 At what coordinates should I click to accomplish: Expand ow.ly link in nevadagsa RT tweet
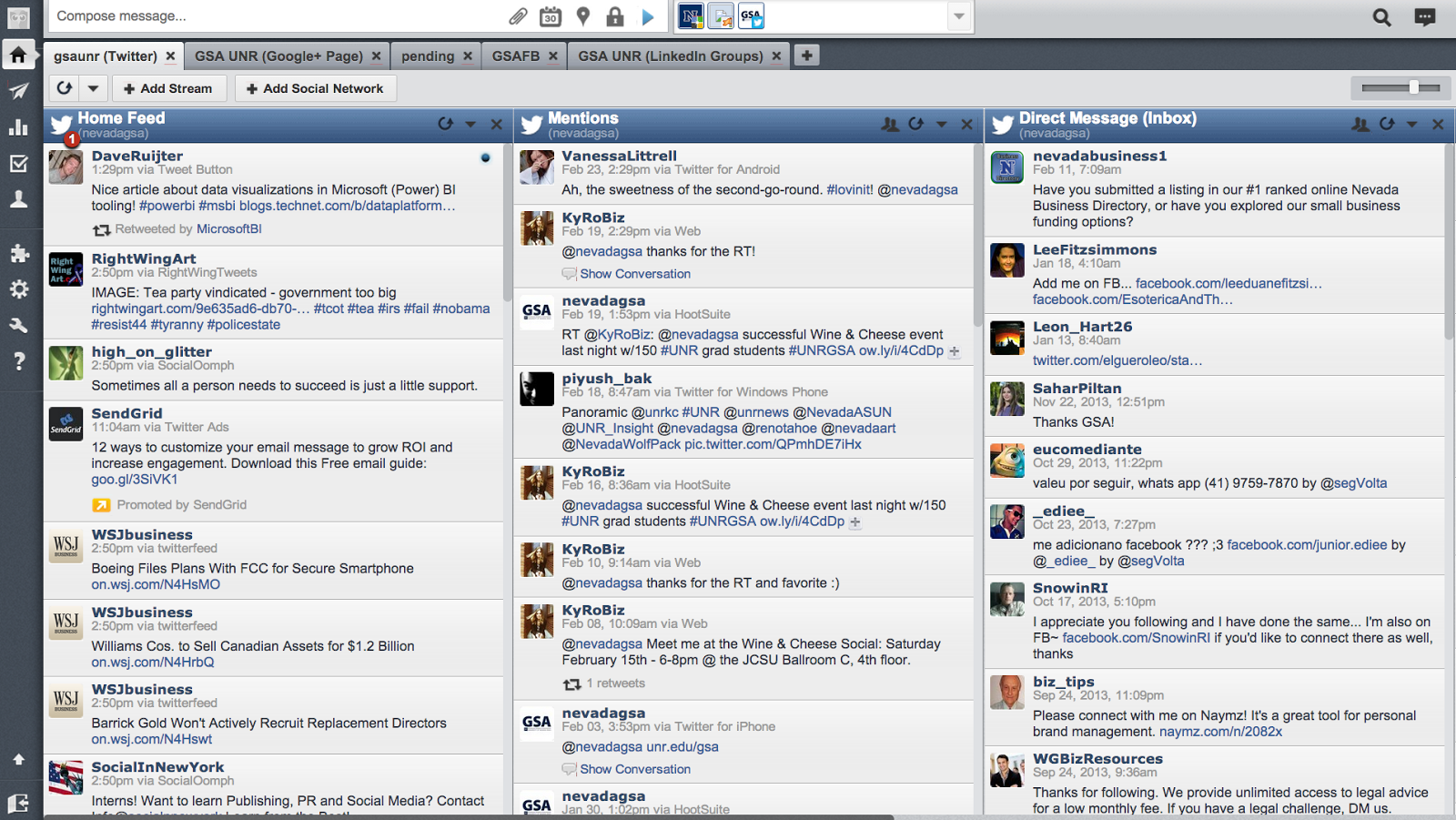click(954, 351)
